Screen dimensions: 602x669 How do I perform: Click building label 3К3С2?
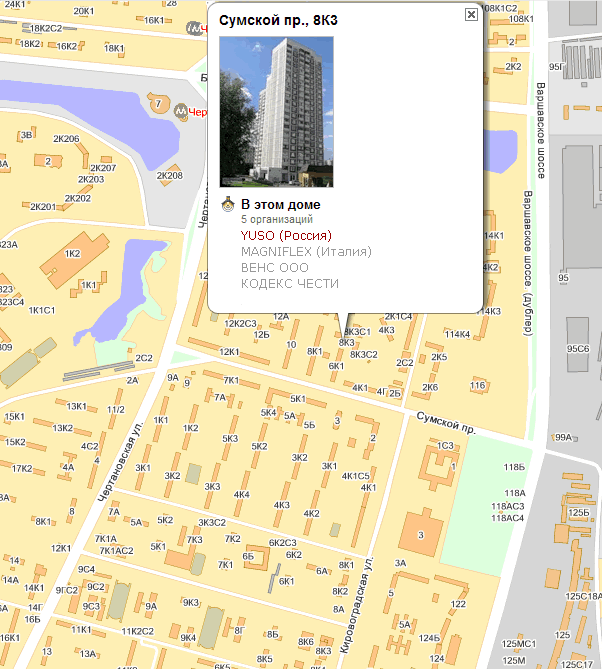tap(212, 523)
